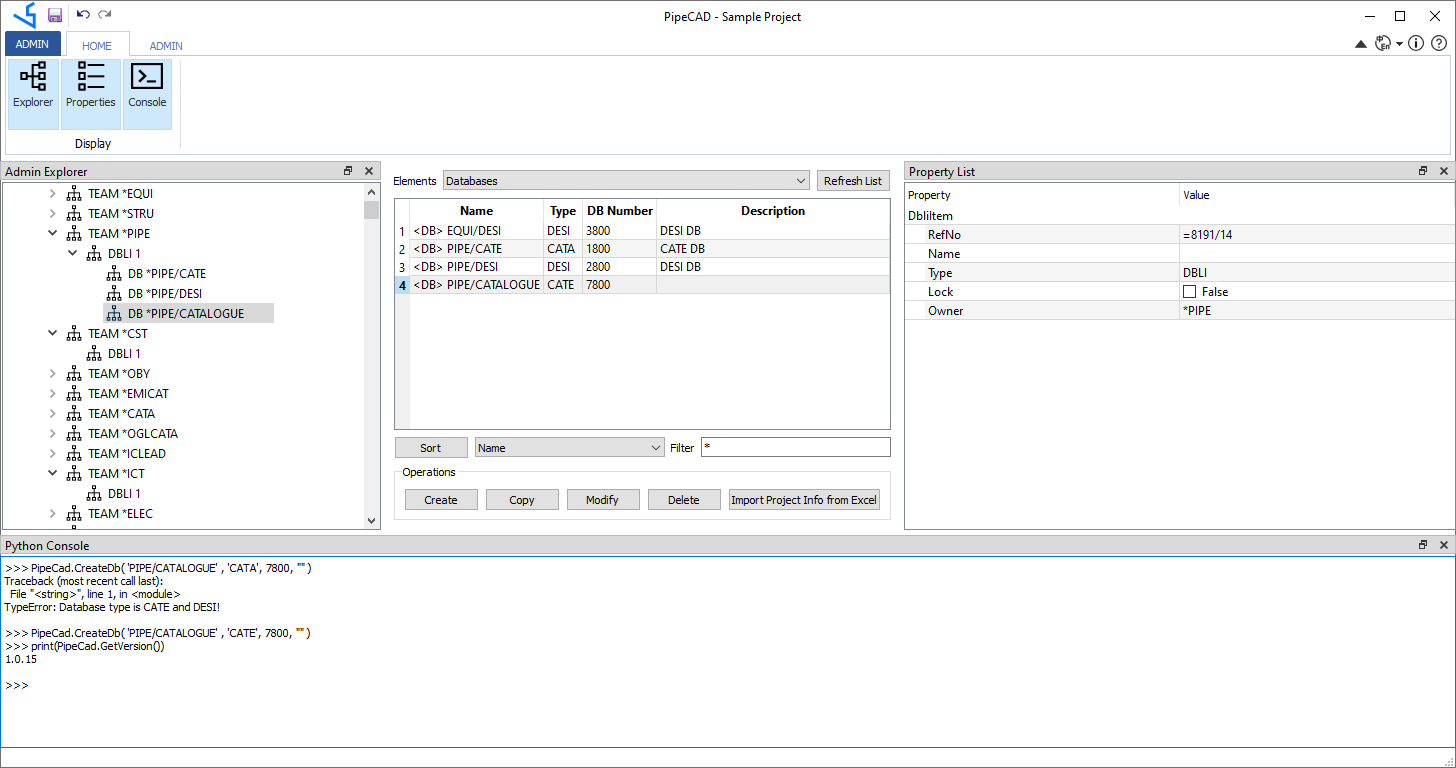This screenshot has width=1456, height=768.
Task: Toggle the Lock checkbox to True
Action: pyautogui.click(x=1188, y=291)
